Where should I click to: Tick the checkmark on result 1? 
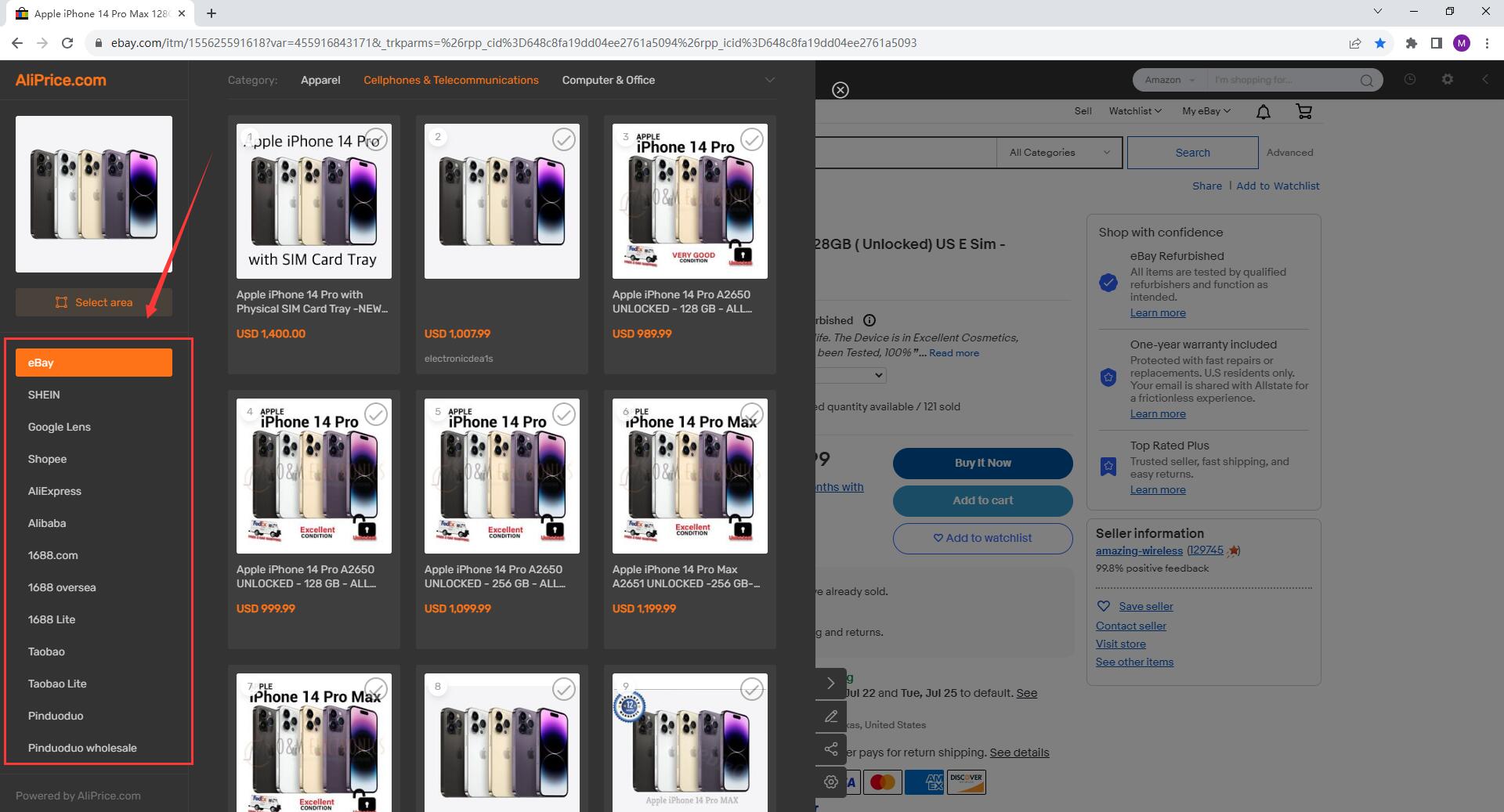(x=376, y=139)
